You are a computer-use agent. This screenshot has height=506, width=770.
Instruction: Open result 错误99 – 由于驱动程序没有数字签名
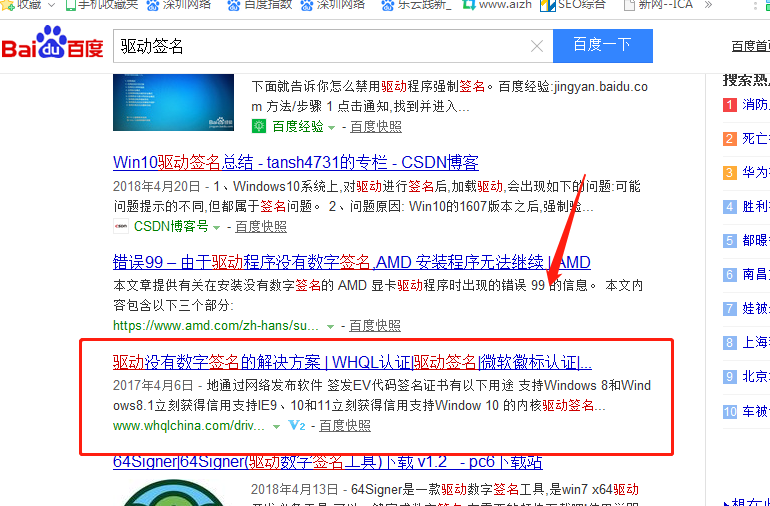click(x=352, y=262)
